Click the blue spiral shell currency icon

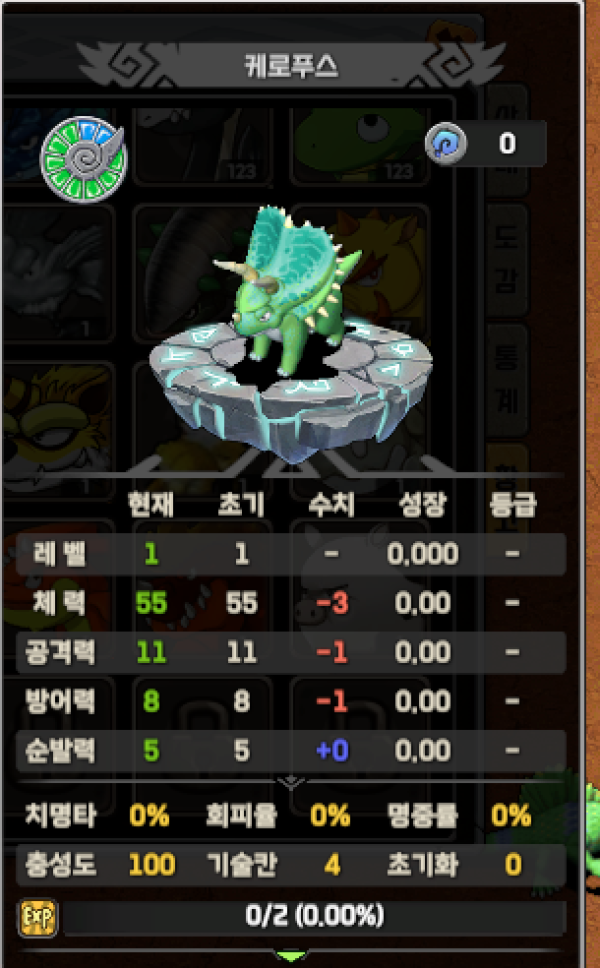click(x=446, y=144)
